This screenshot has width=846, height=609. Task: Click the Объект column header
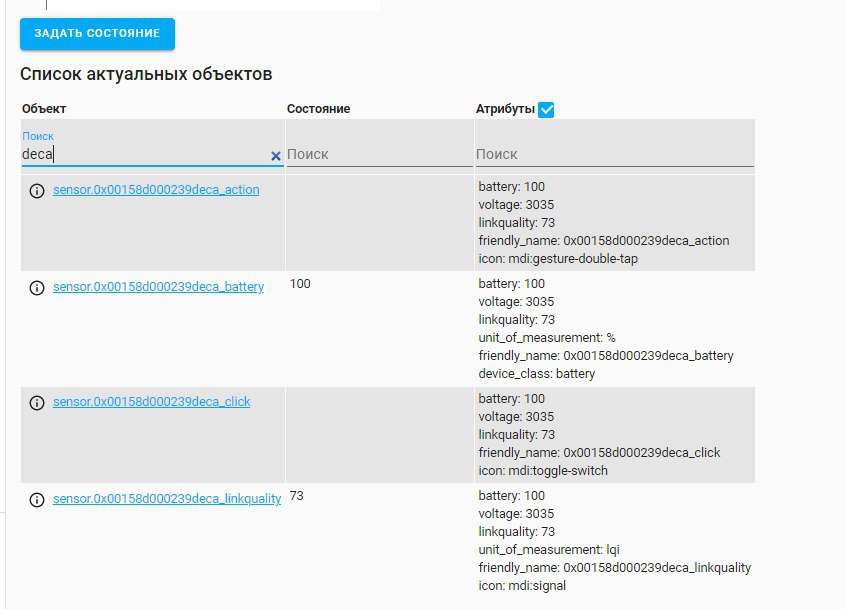pos(44,109)
